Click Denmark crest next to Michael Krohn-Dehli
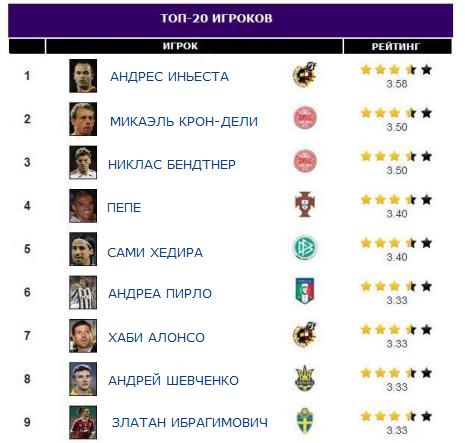465x443 pixels. (x=305, y=118)
